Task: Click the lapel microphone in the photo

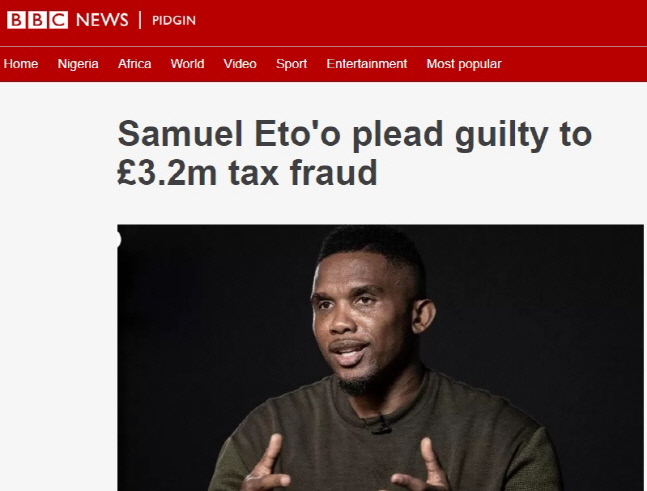Action: (x=380, y=427)
